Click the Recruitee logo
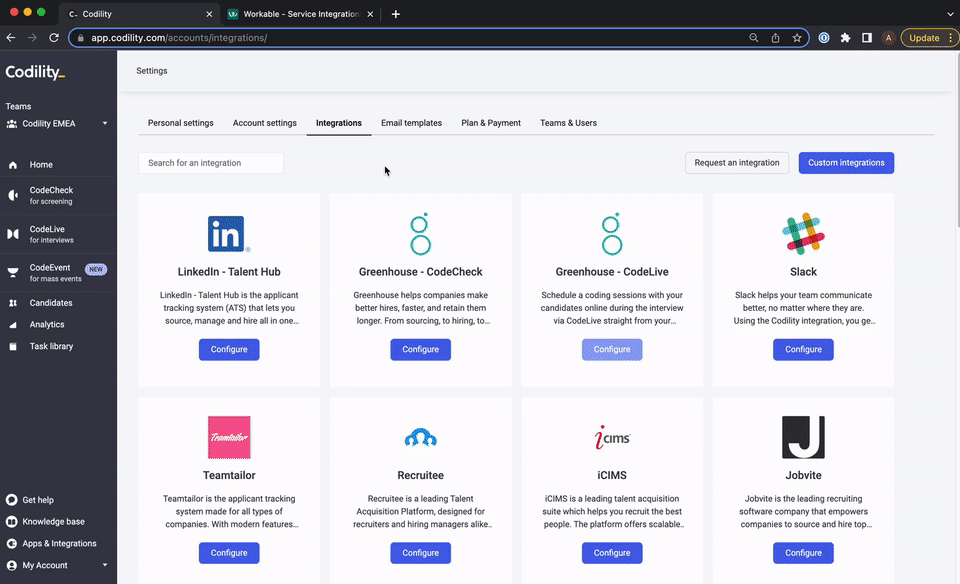Viewport: 960px width, 584px height. [x=421, y=438]
